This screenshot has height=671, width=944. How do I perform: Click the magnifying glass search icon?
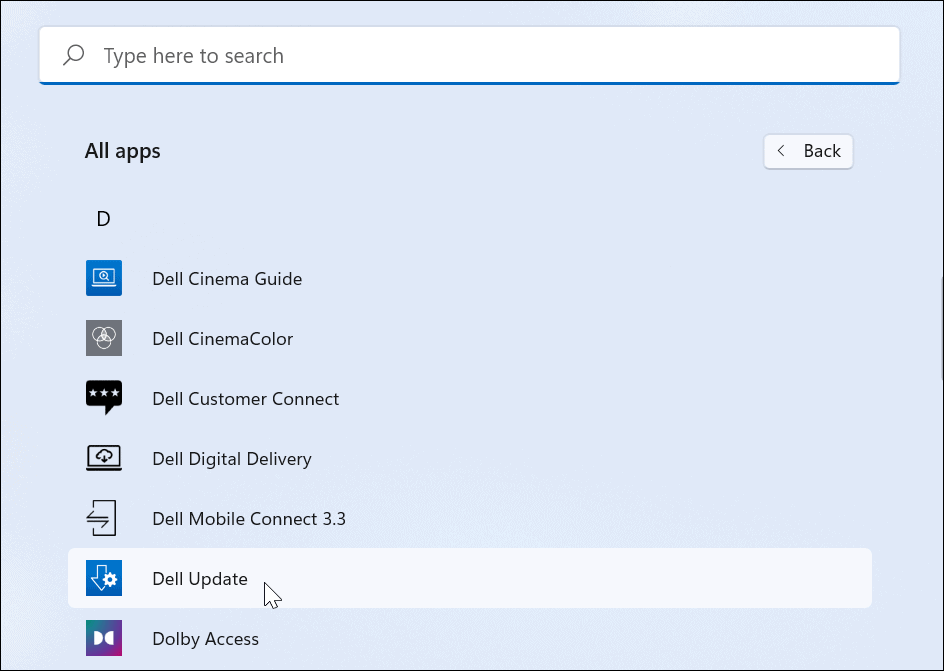tap(73, 56)
